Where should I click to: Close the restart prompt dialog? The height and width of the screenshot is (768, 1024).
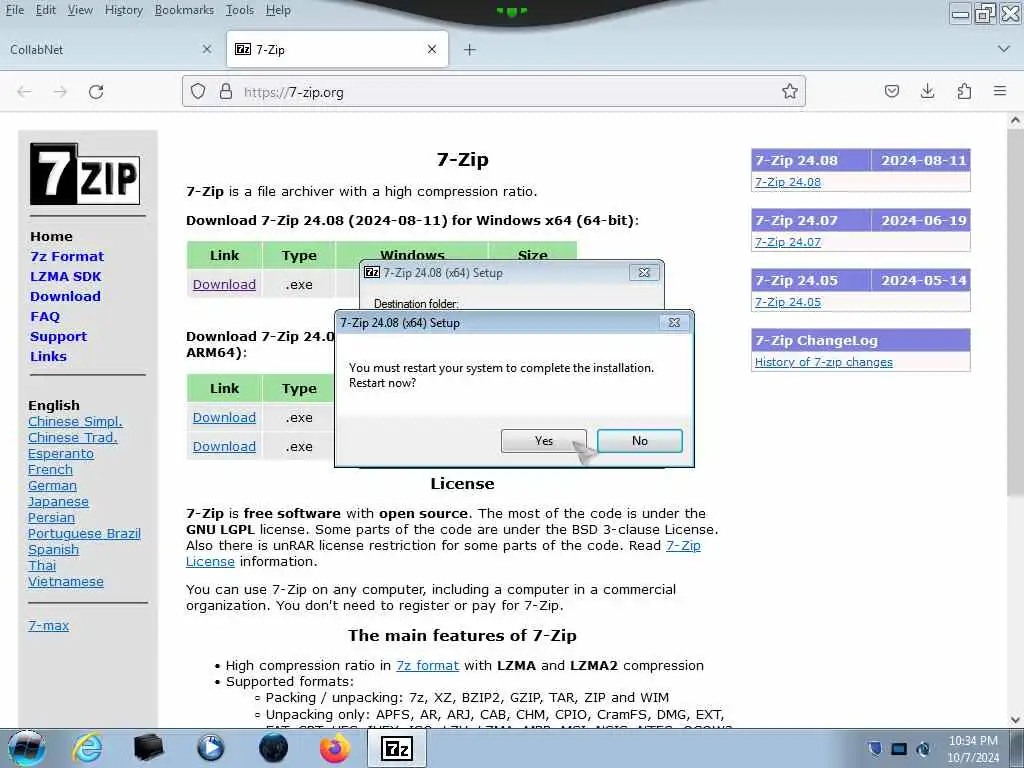pyautogui.click(x=674, y=323)
